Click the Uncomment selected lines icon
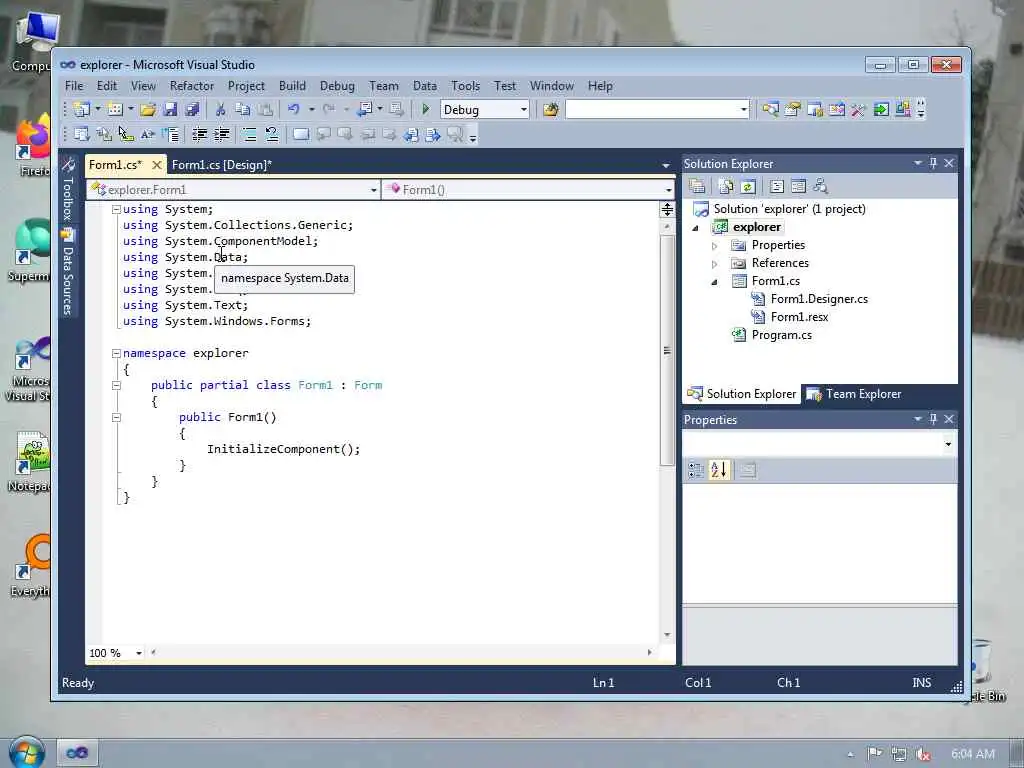The height and width of the screenshot is (768, 1024). (272, 135)
